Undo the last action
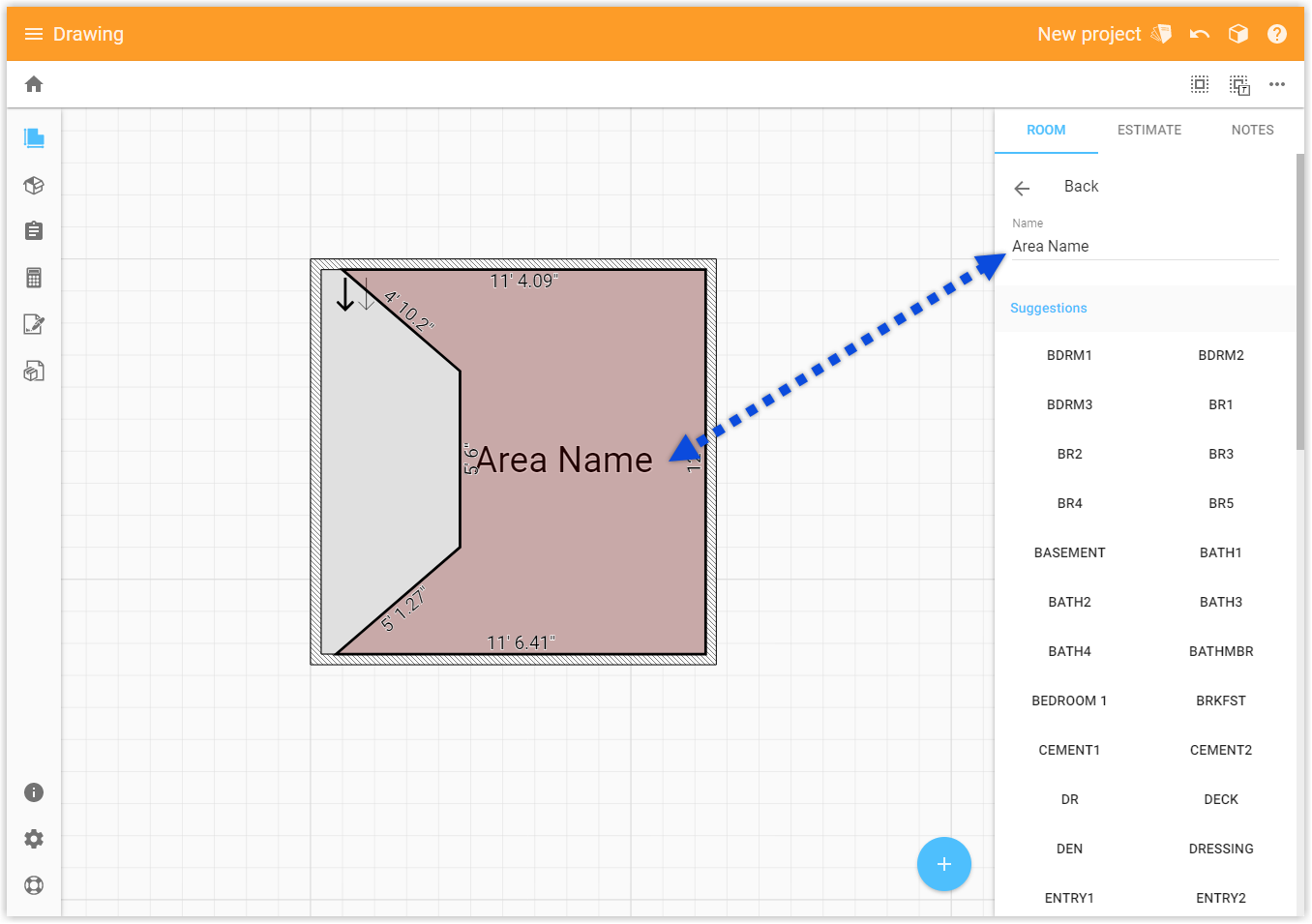 [1200, 34]
